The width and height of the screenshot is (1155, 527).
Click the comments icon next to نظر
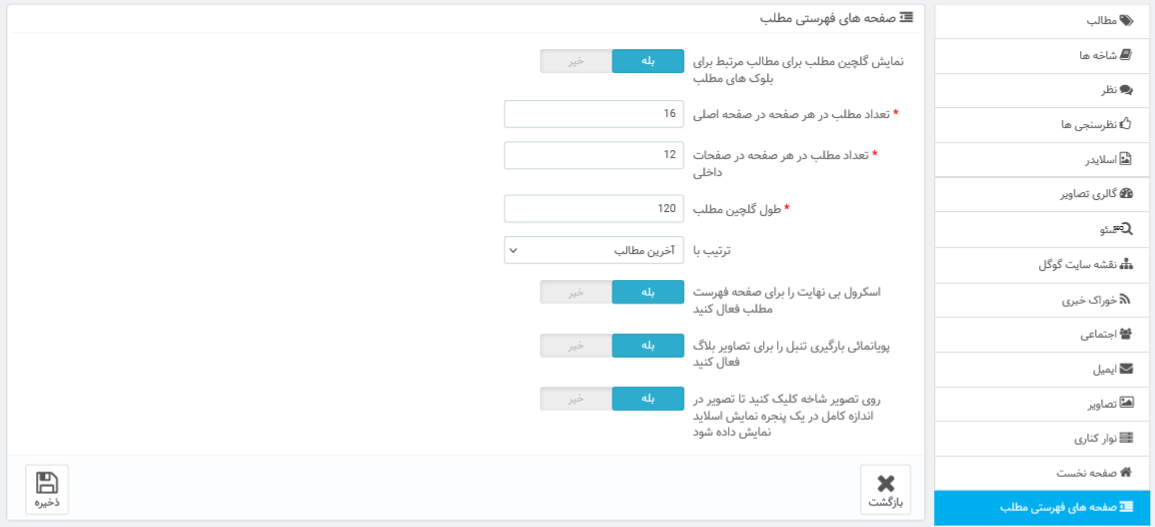tap(1126, 90)
